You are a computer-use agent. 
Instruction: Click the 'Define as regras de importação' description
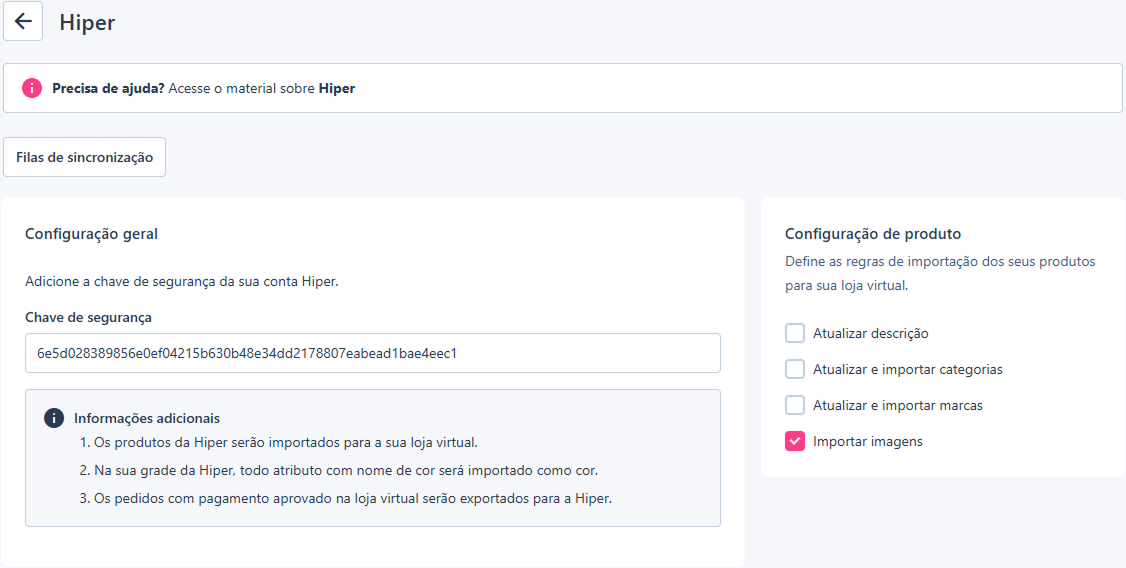coord(940,273)
